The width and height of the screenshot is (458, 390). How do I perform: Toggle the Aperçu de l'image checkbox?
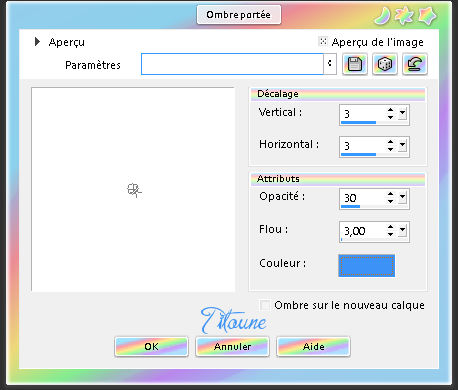[323, 41]
